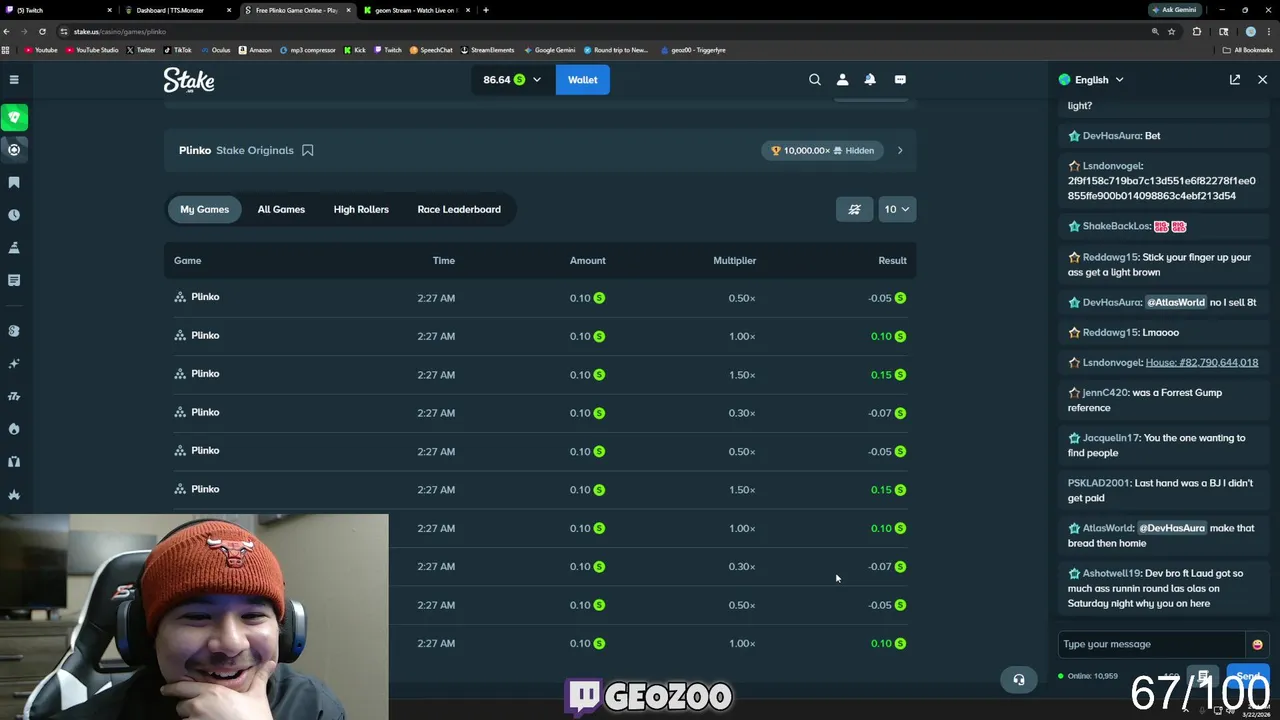Open the casino sidebar icon
The height and width of the screenshot is (720, 1280).
[14, 149]
